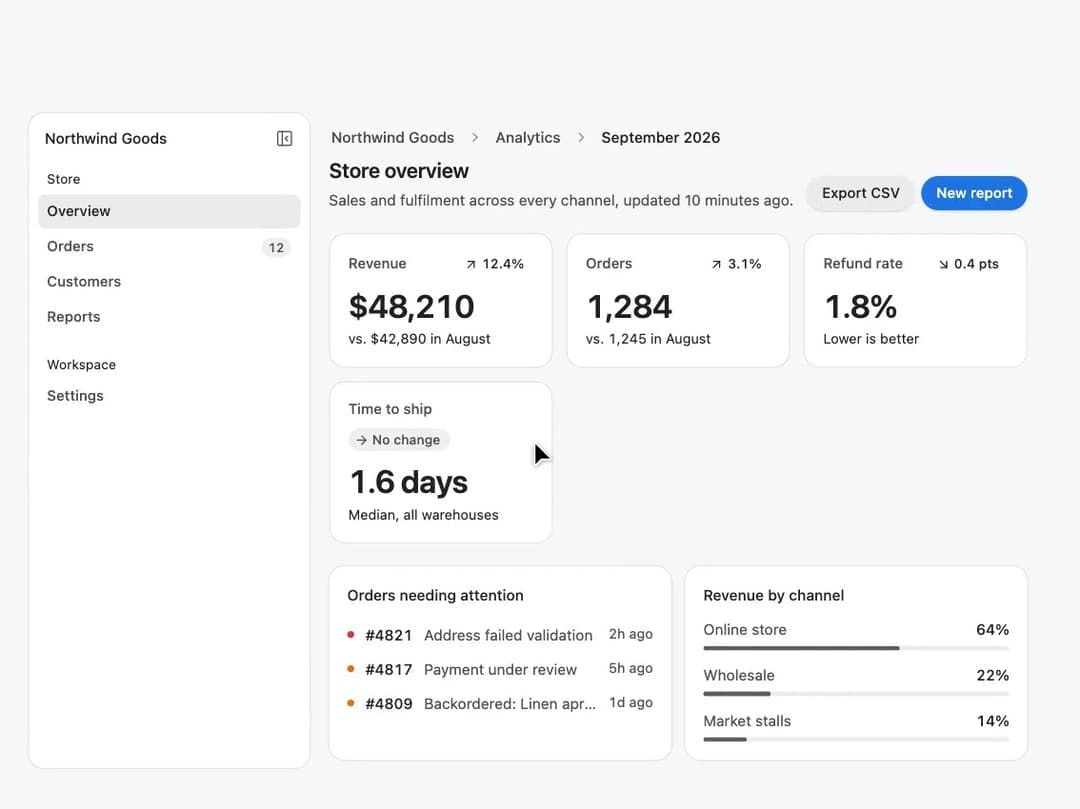Click the Wholesale revenue bar
This screenshot has width=1080, height=809.
[856, 693]
